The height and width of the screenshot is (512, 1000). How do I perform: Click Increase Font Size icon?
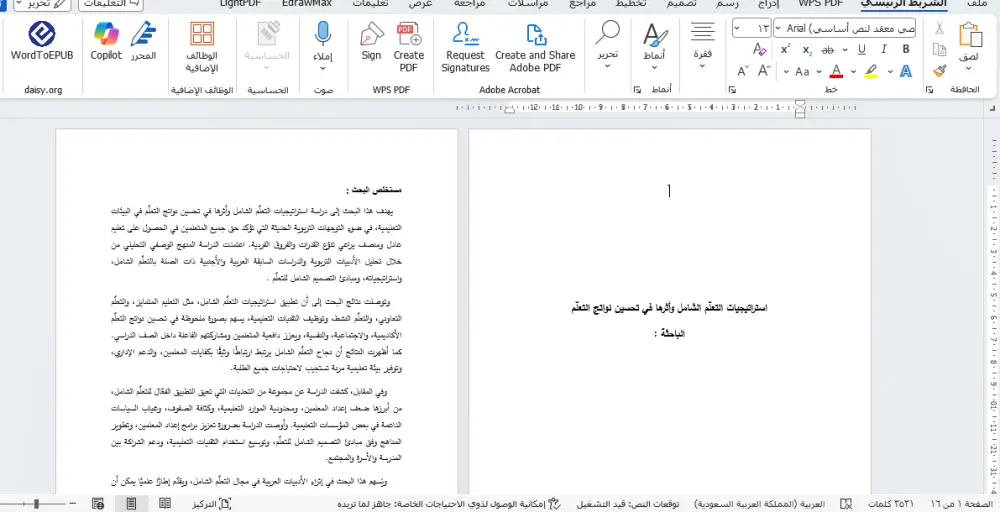click(764, 71)
